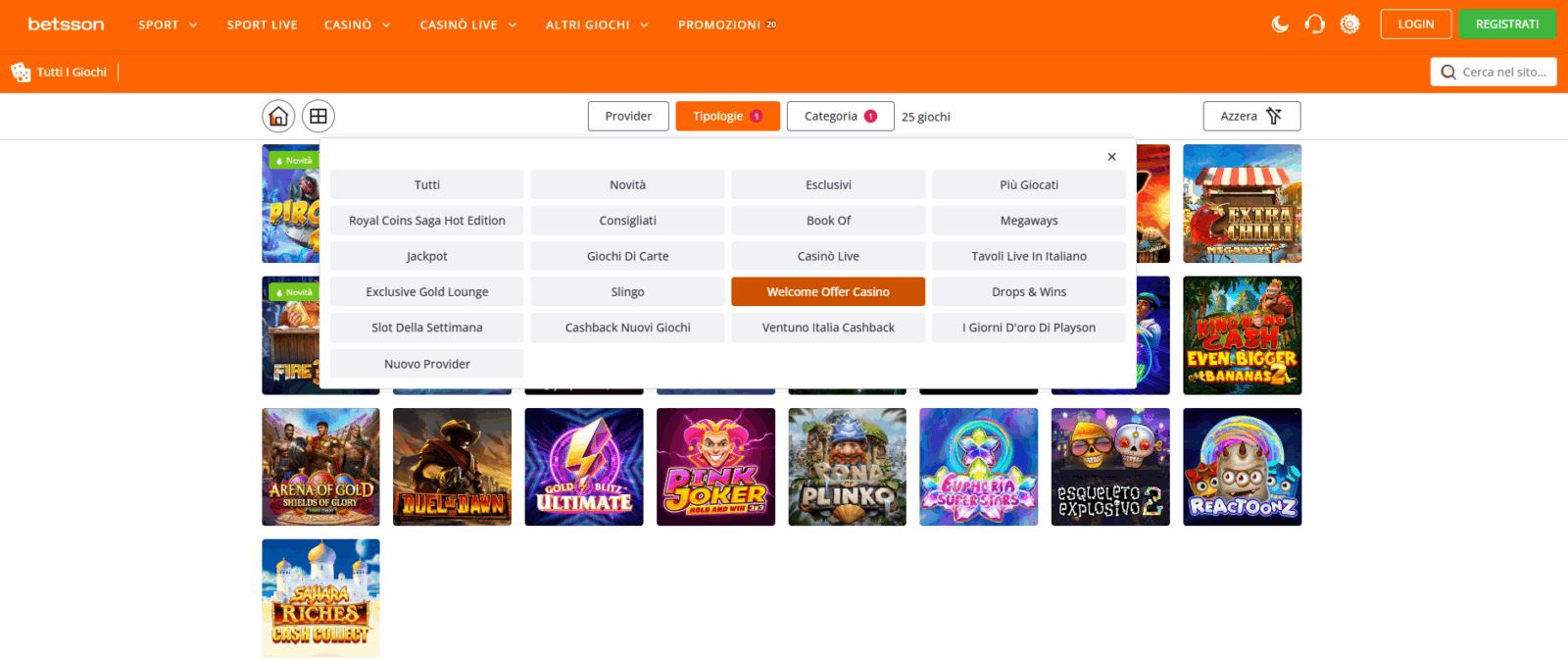Expand the Casinò dropdown menu

pos(358,25)
